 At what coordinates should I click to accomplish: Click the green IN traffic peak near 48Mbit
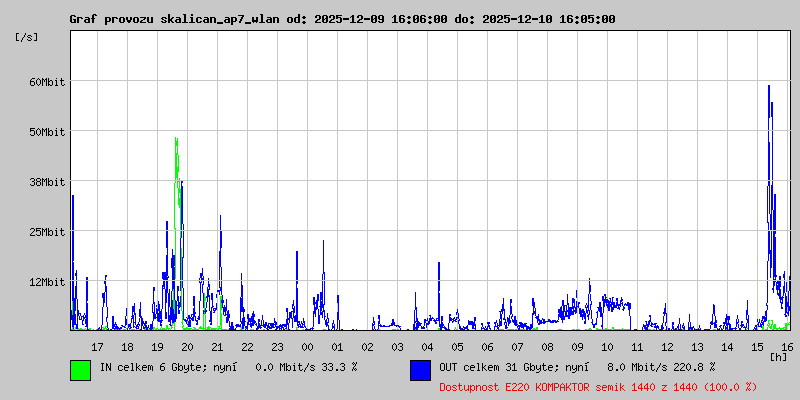point(176,139)
